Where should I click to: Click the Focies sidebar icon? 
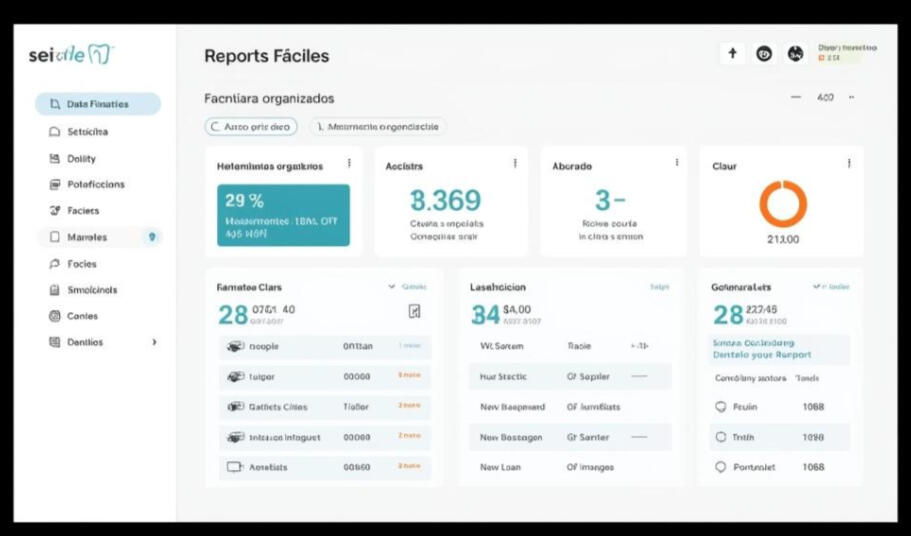click(55, 264)
